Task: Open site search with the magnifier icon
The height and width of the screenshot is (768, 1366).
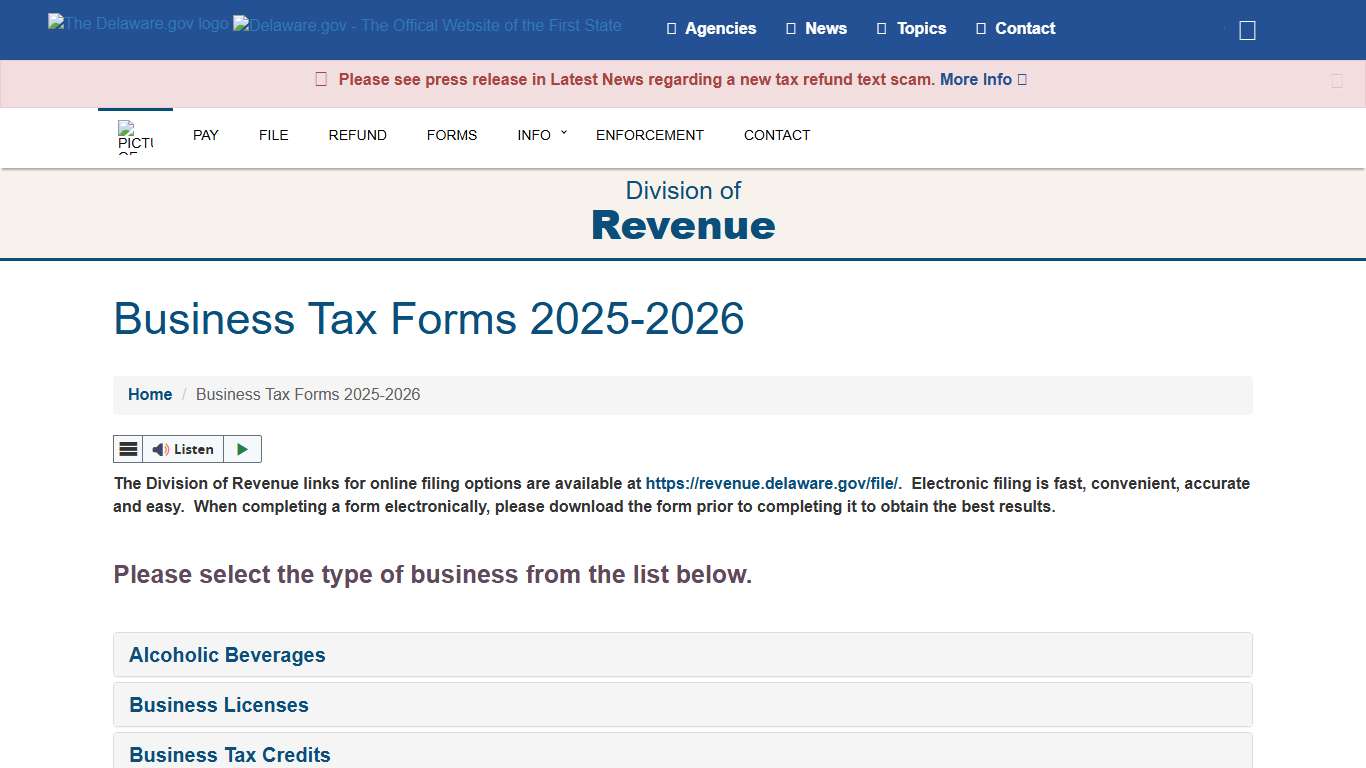Action: 1246,30
